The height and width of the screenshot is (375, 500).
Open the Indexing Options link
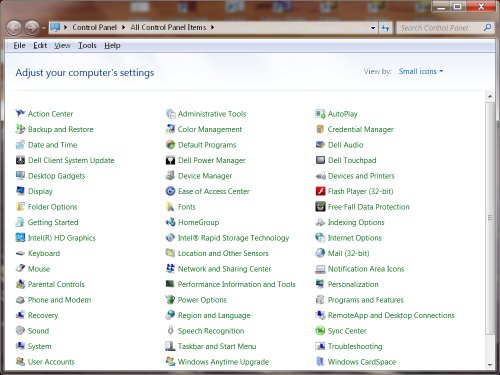coord(356,222)
